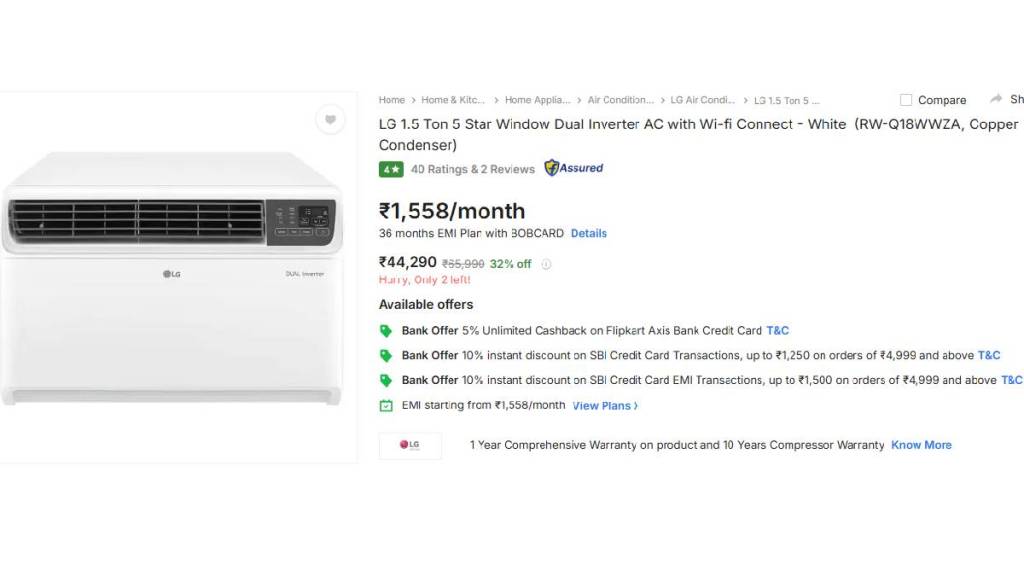Click the first Bank Offer green tag icon
This screenshot has width=1024, height=576.
pyautogui.click(x=386, y=331)
